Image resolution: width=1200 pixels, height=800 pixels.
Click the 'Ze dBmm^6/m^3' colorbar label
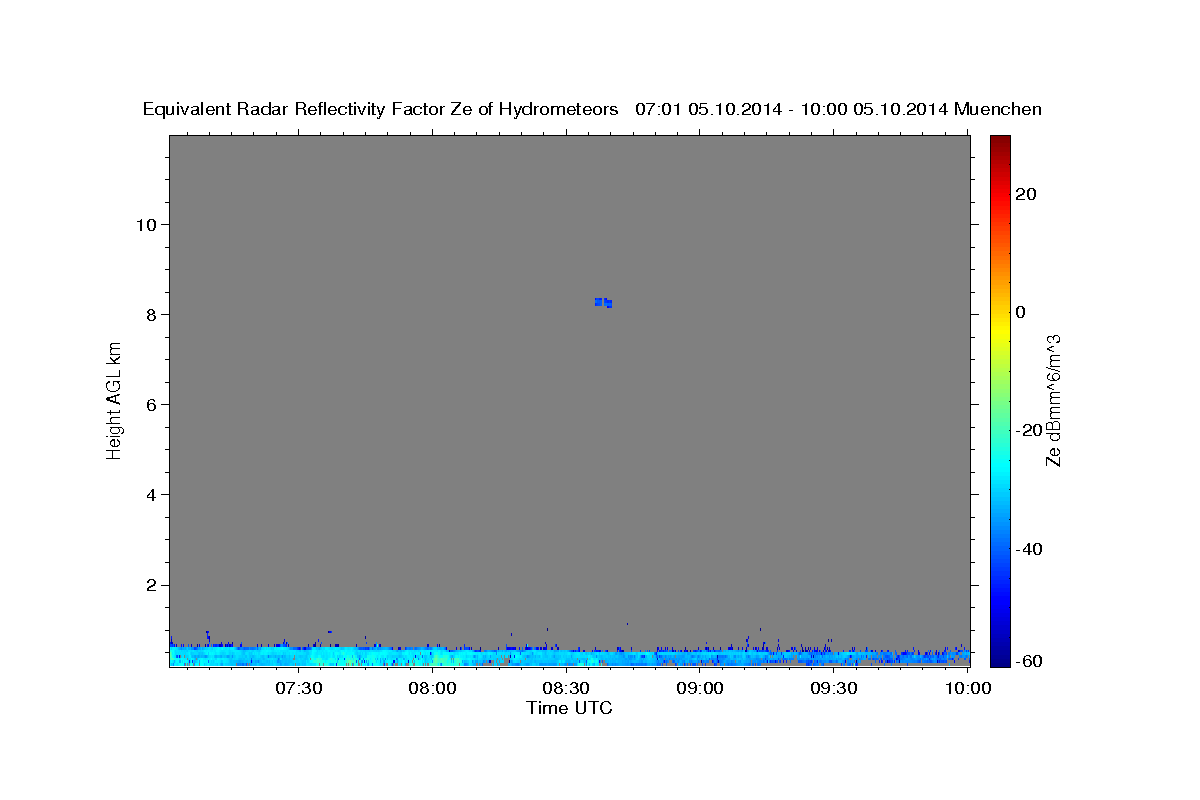click(x=1053, y=400)
